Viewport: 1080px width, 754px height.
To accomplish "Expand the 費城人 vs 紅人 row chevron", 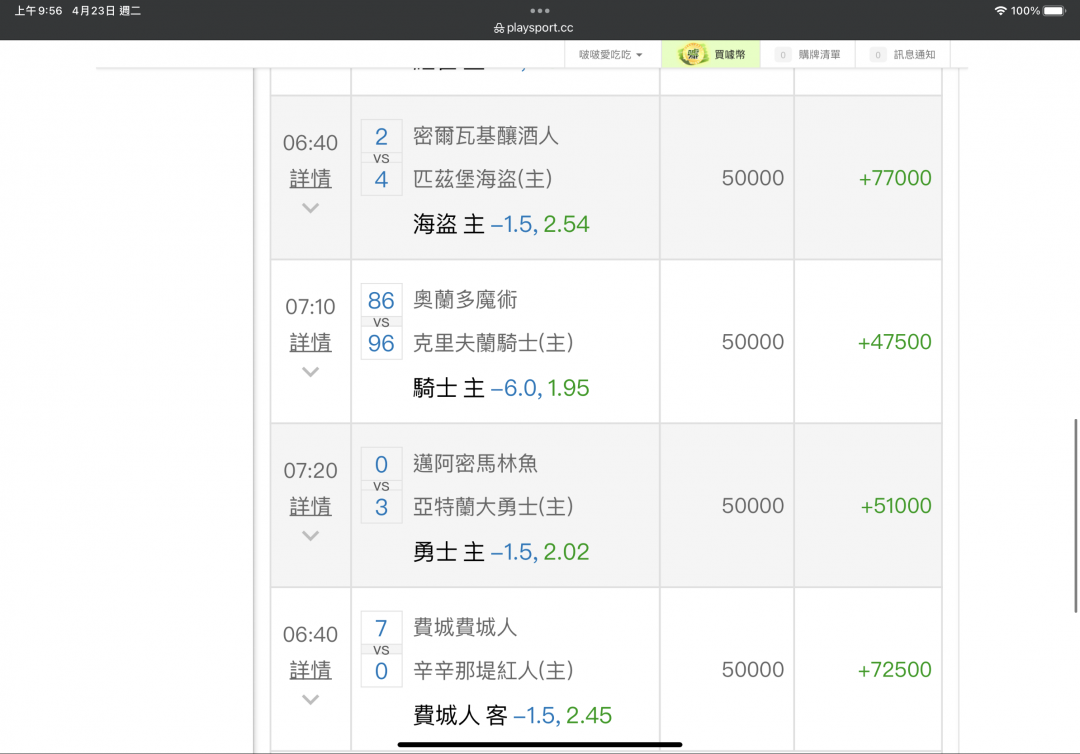I will [311, 700].
